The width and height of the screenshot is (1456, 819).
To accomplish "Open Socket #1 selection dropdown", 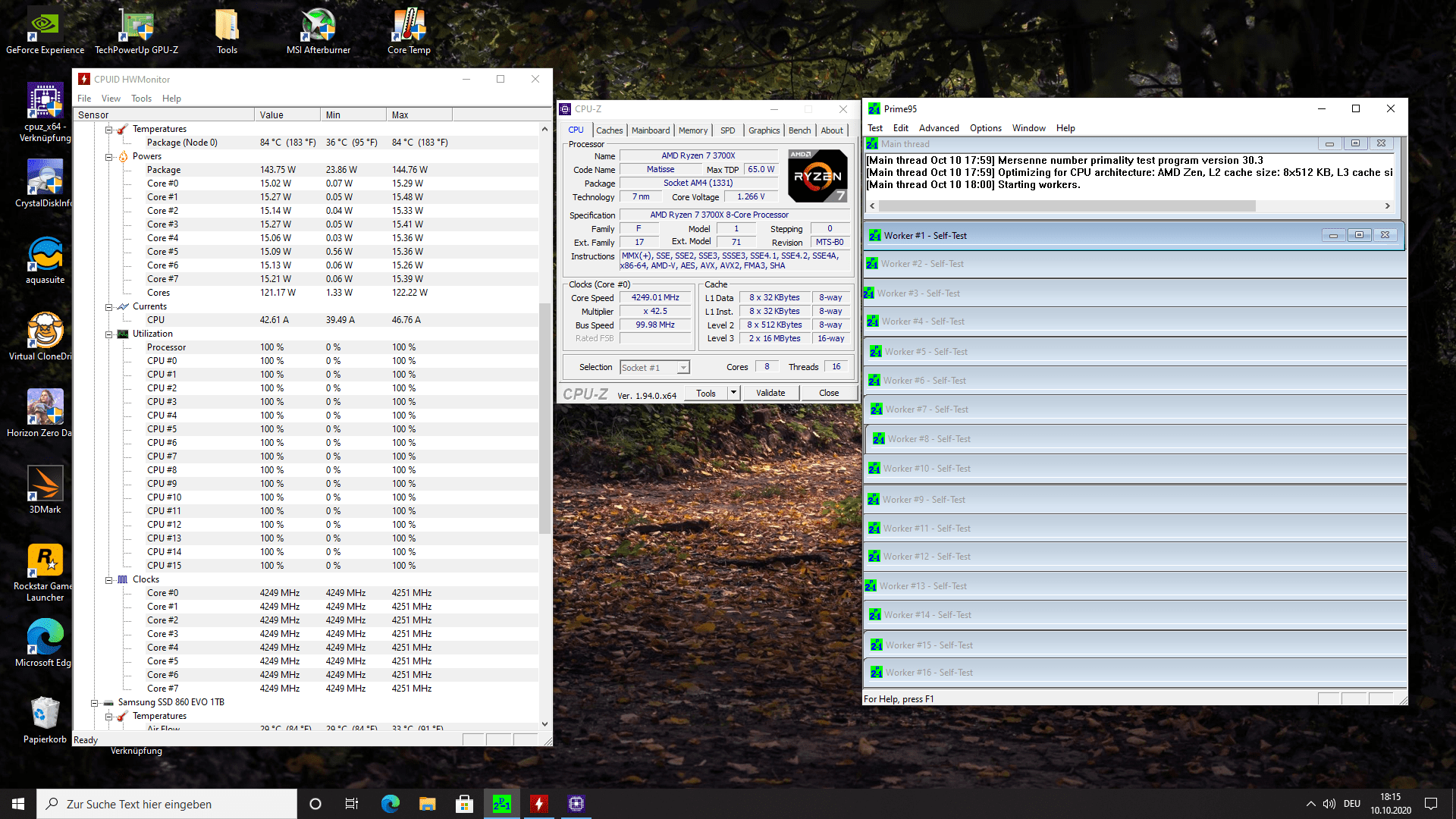I will (683, 368).
